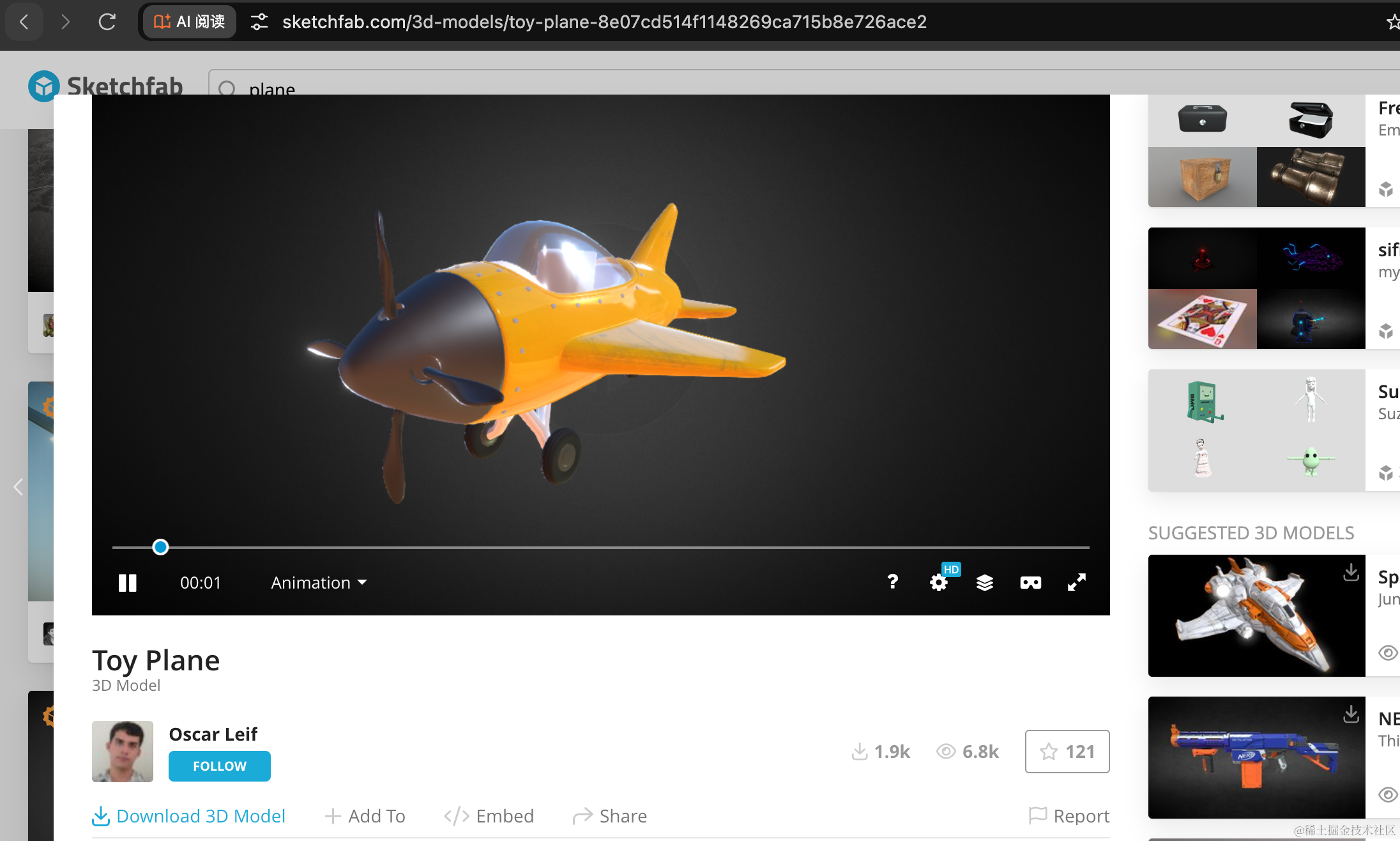Open viewer HD settings gear
Screen dimensions: 1400x841
click(x=939, y=582)
